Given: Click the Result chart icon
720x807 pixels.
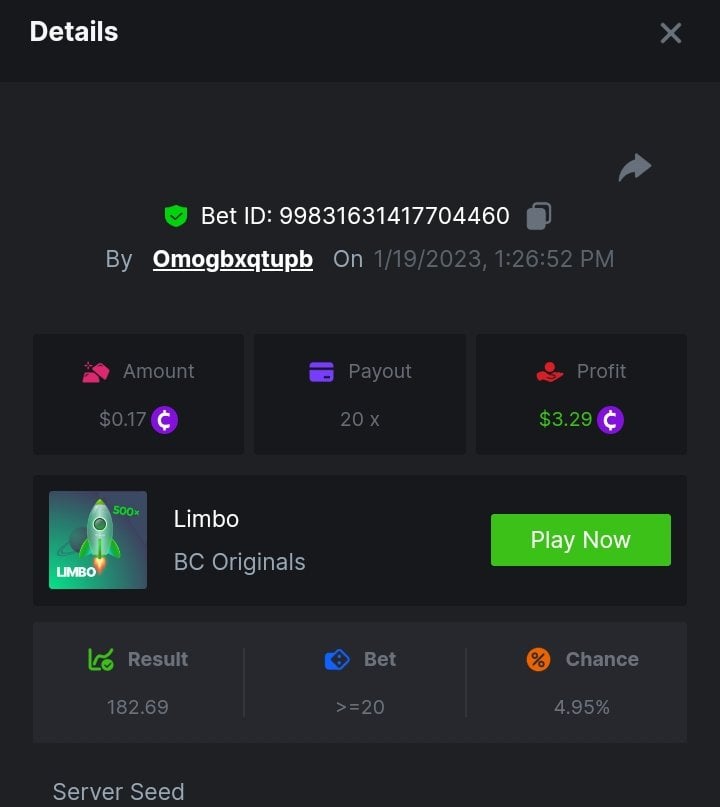Looking at the screenshot, I should point(101,659).
